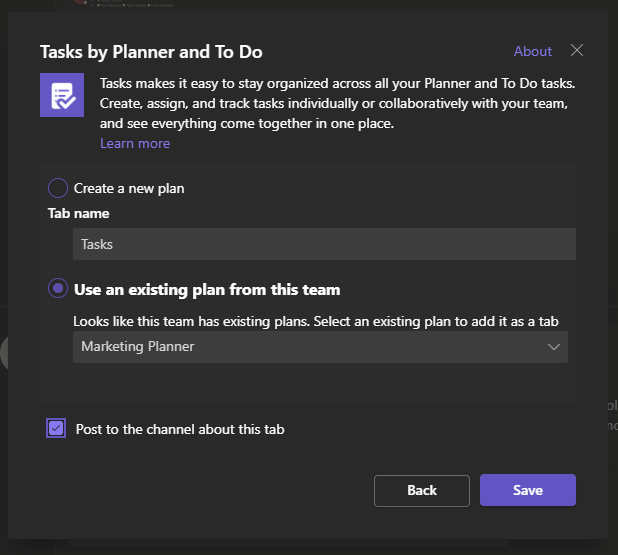Viewport: 618px width, 555px height.
Task: Click the 'Create a new plan' label text
Action: pyautogui.click(x=129, y=188)
